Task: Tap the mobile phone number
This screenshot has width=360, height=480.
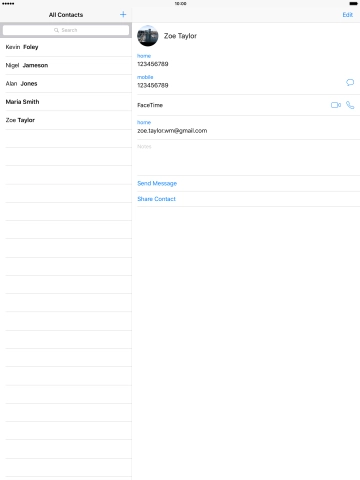Action: coord(153,85)
